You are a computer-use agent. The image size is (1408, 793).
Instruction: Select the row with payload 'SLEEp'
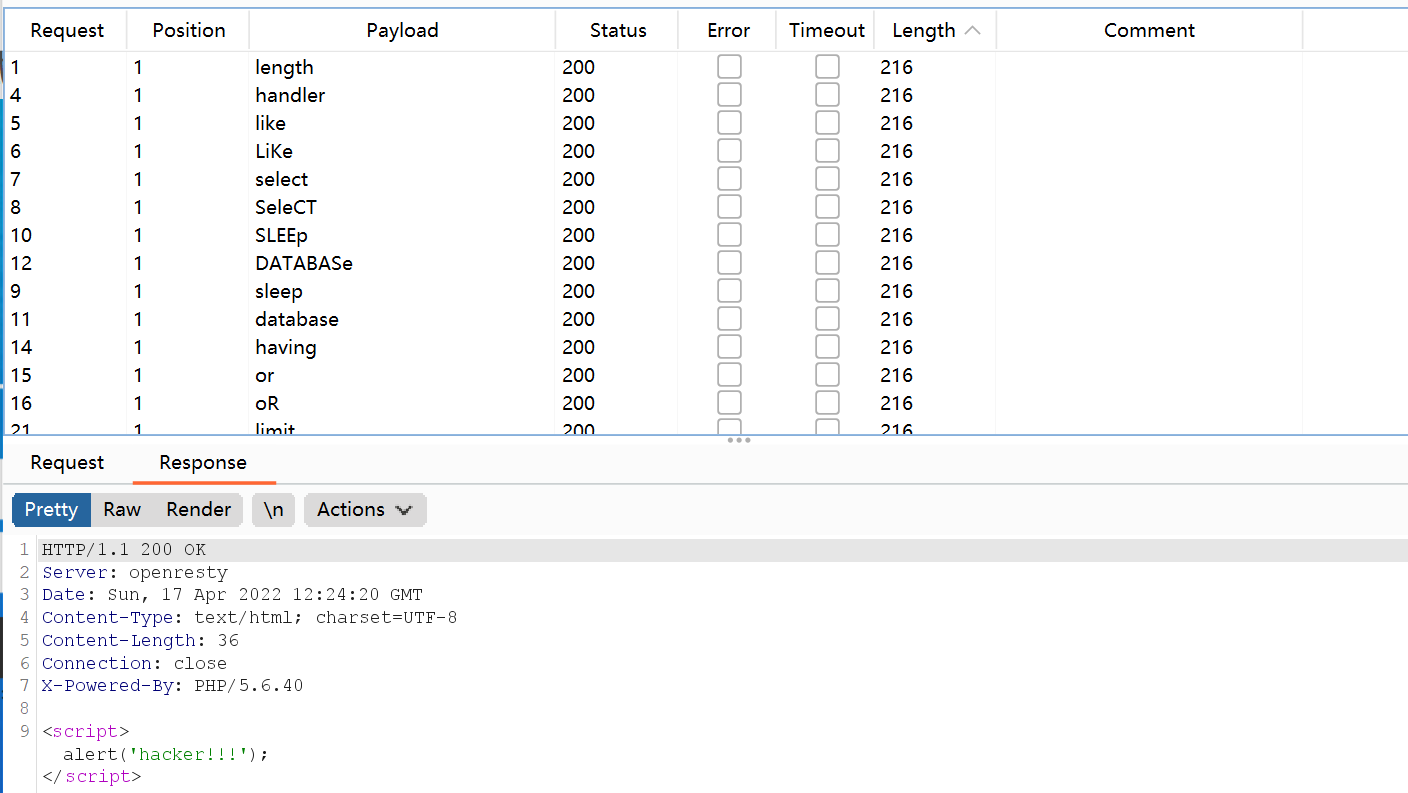click(x=704, y=235)
